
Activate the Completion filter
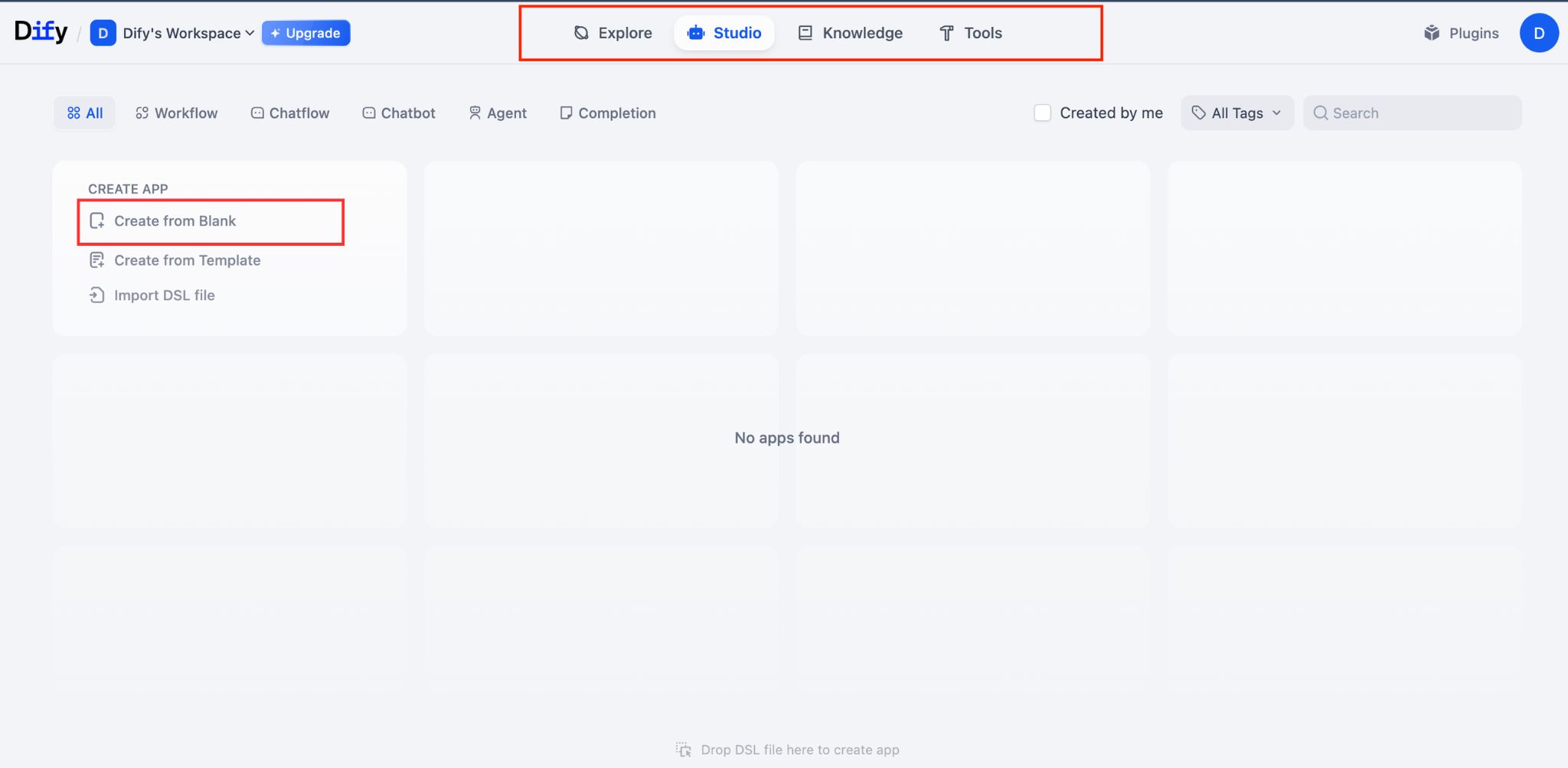606,113
